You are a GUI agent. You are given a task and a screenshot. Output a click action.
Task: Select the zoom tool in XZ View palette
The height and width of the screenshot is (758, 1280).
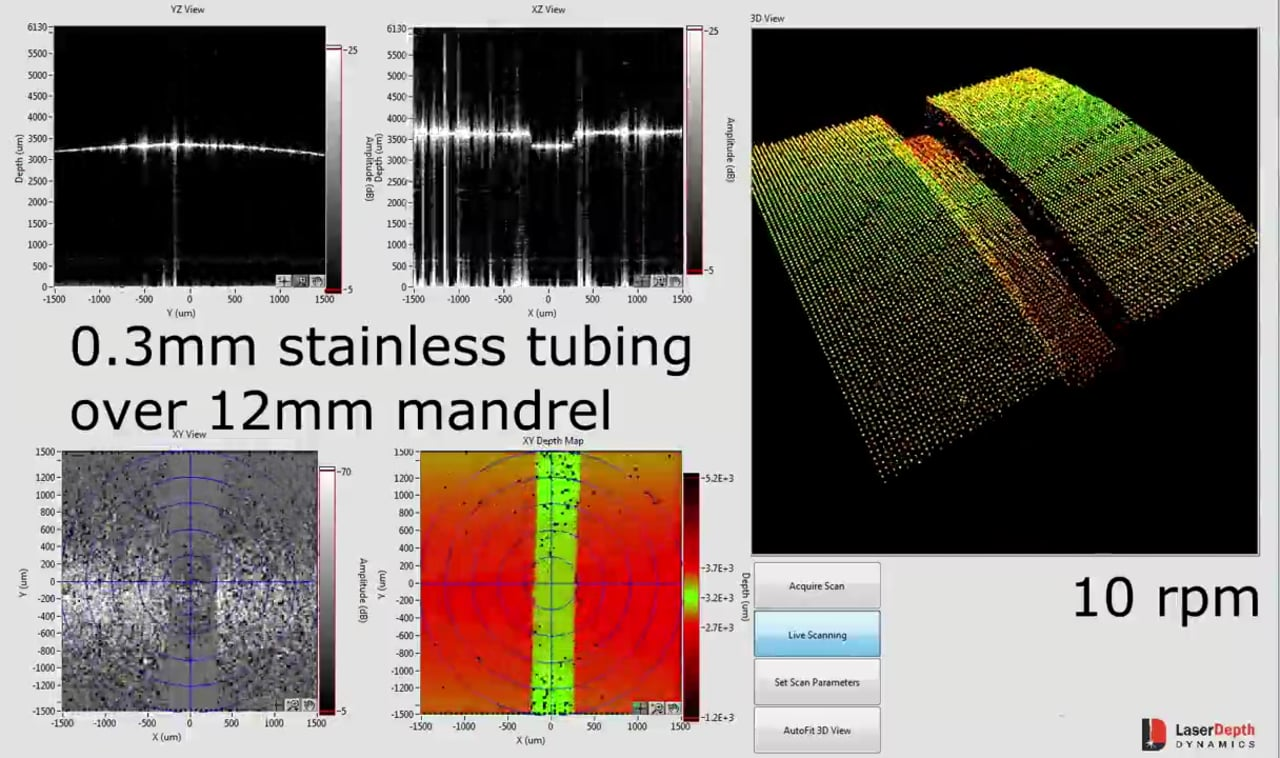[x=659, y=281]
